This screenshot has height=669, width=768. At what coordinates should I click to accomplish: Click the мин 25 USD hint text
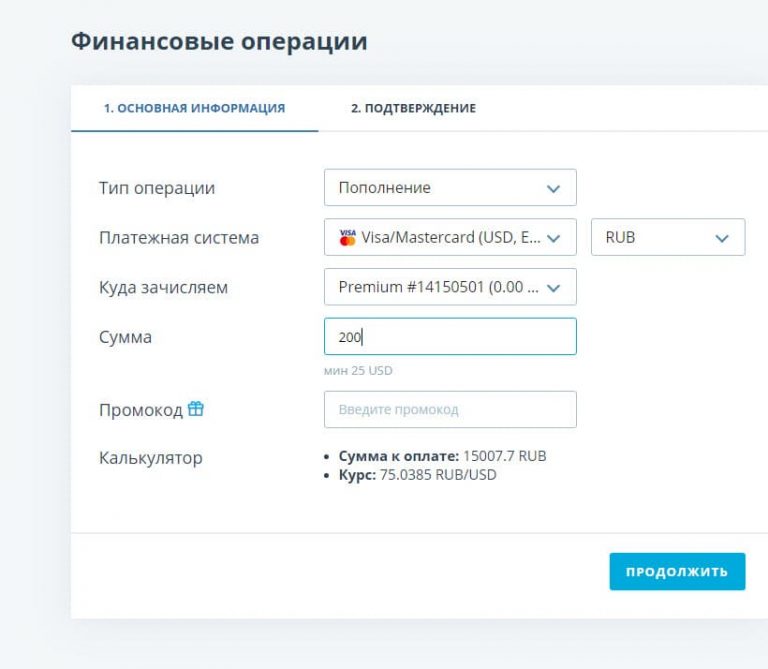click(x=358, y=370)
